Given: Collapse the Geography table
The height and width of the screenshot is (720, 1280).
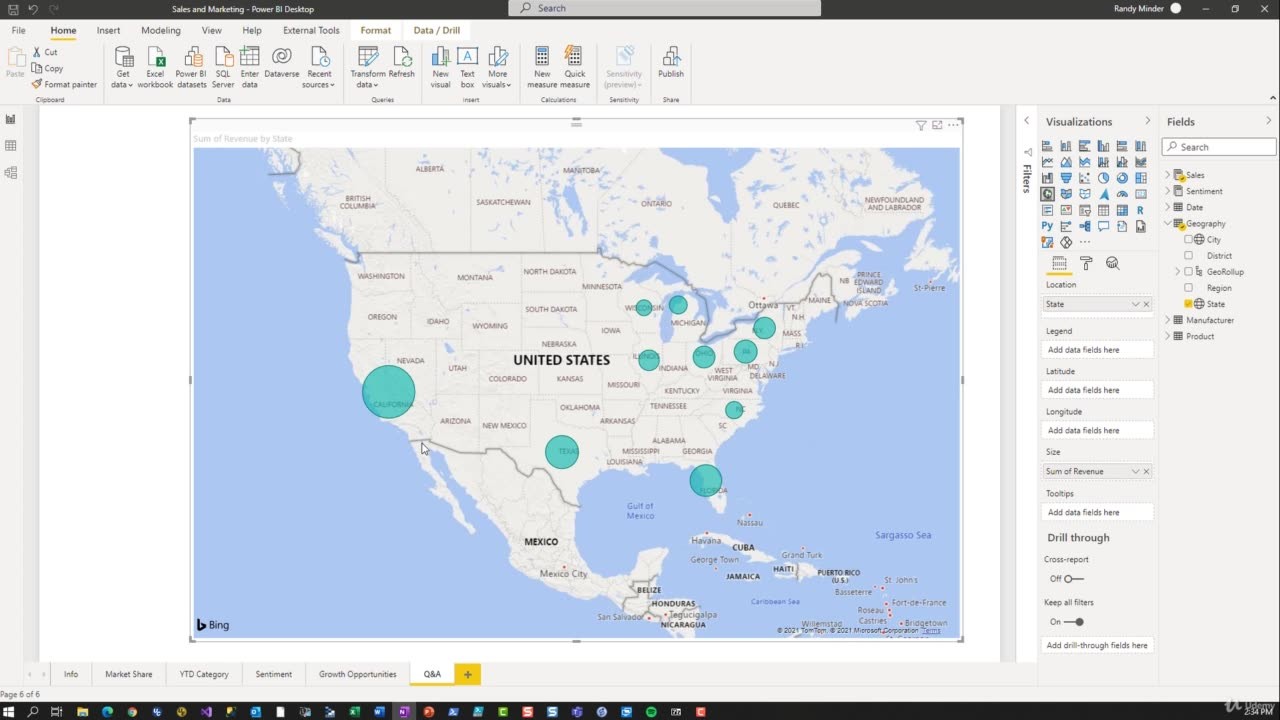Looking at the screenshot, I should click(x=1167, y=223).
